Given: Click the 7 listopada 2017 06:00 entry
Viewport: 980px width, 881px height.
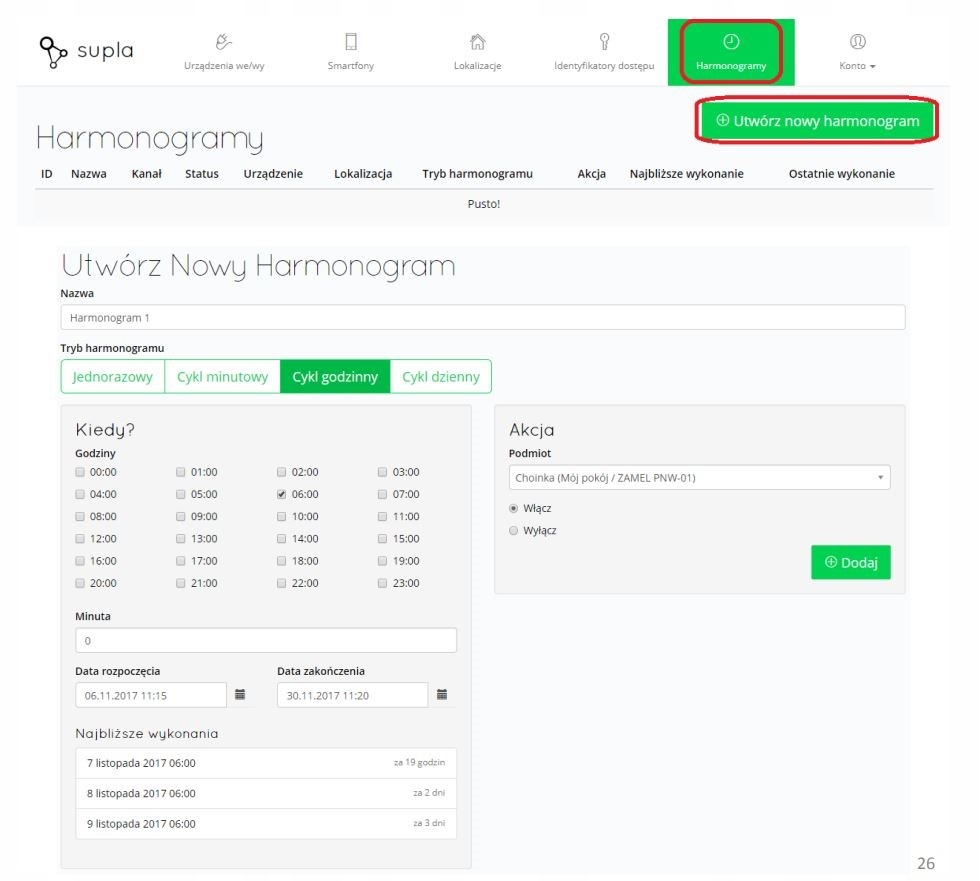Looking at the screenshot, I should (266, 763).
